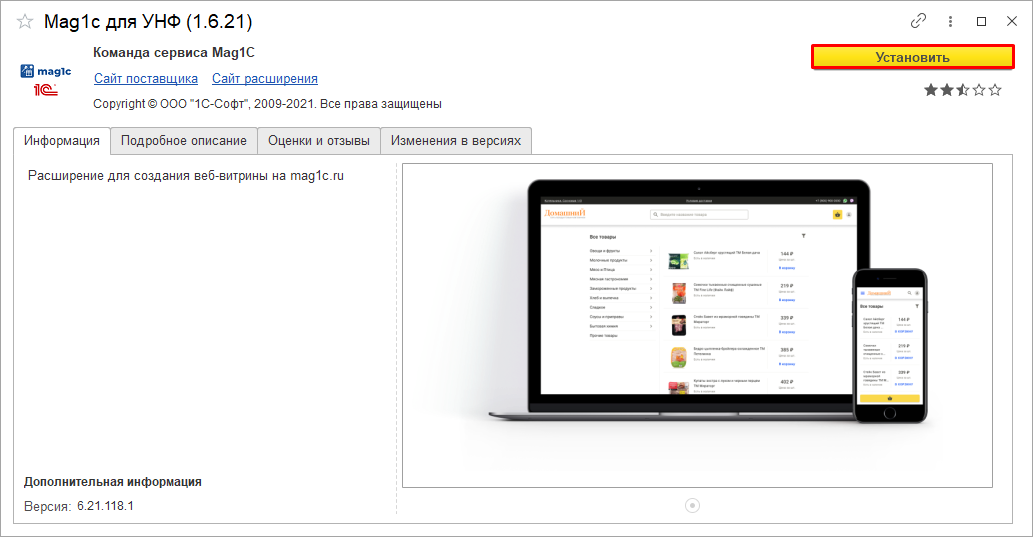Open the Подробное описание tab

pos(184,141)
